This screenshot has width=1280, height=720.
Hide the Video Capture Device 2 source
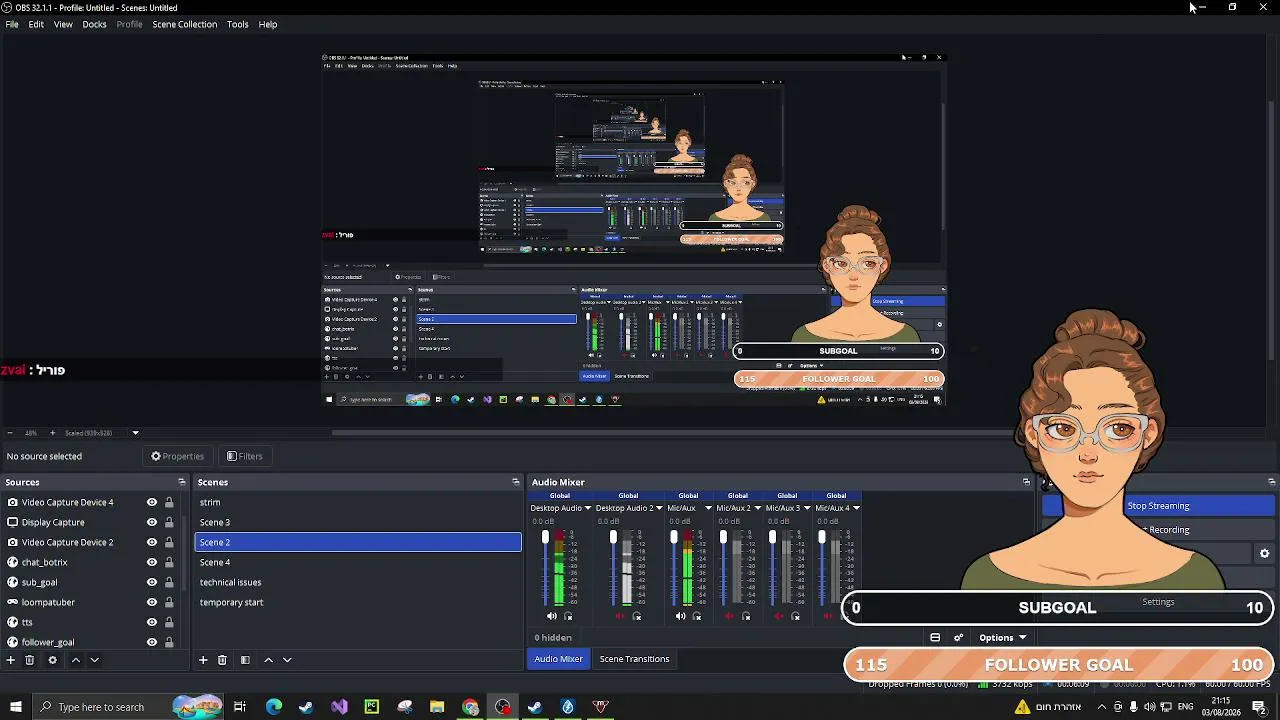coord(152,542)
